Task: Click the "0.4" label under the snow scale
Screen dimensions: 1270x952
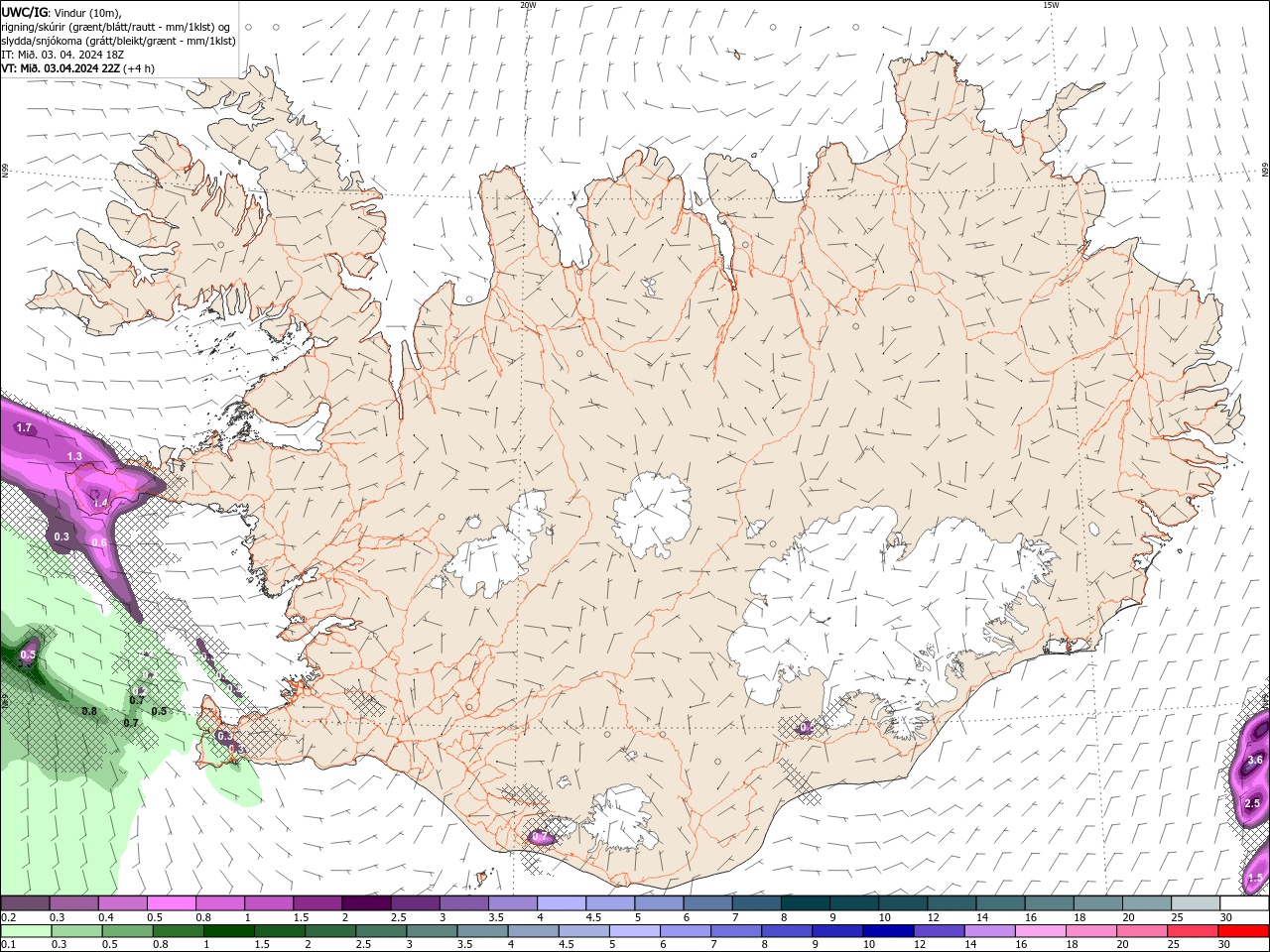Action: coord(106,917)
